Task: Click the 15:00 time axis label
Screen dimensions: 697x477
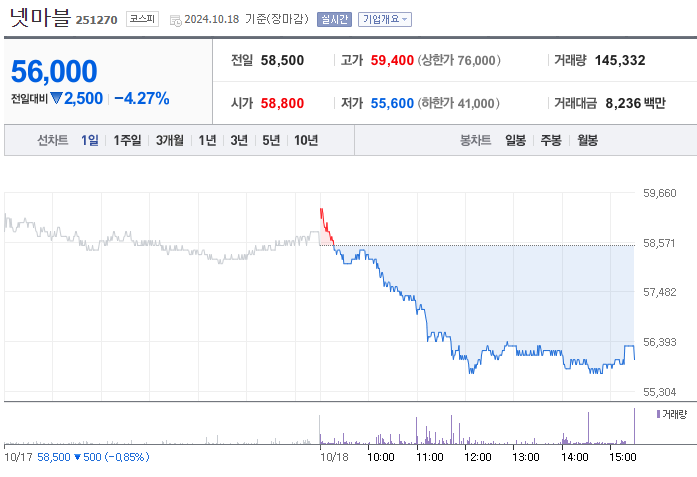Action: point(623,457)
